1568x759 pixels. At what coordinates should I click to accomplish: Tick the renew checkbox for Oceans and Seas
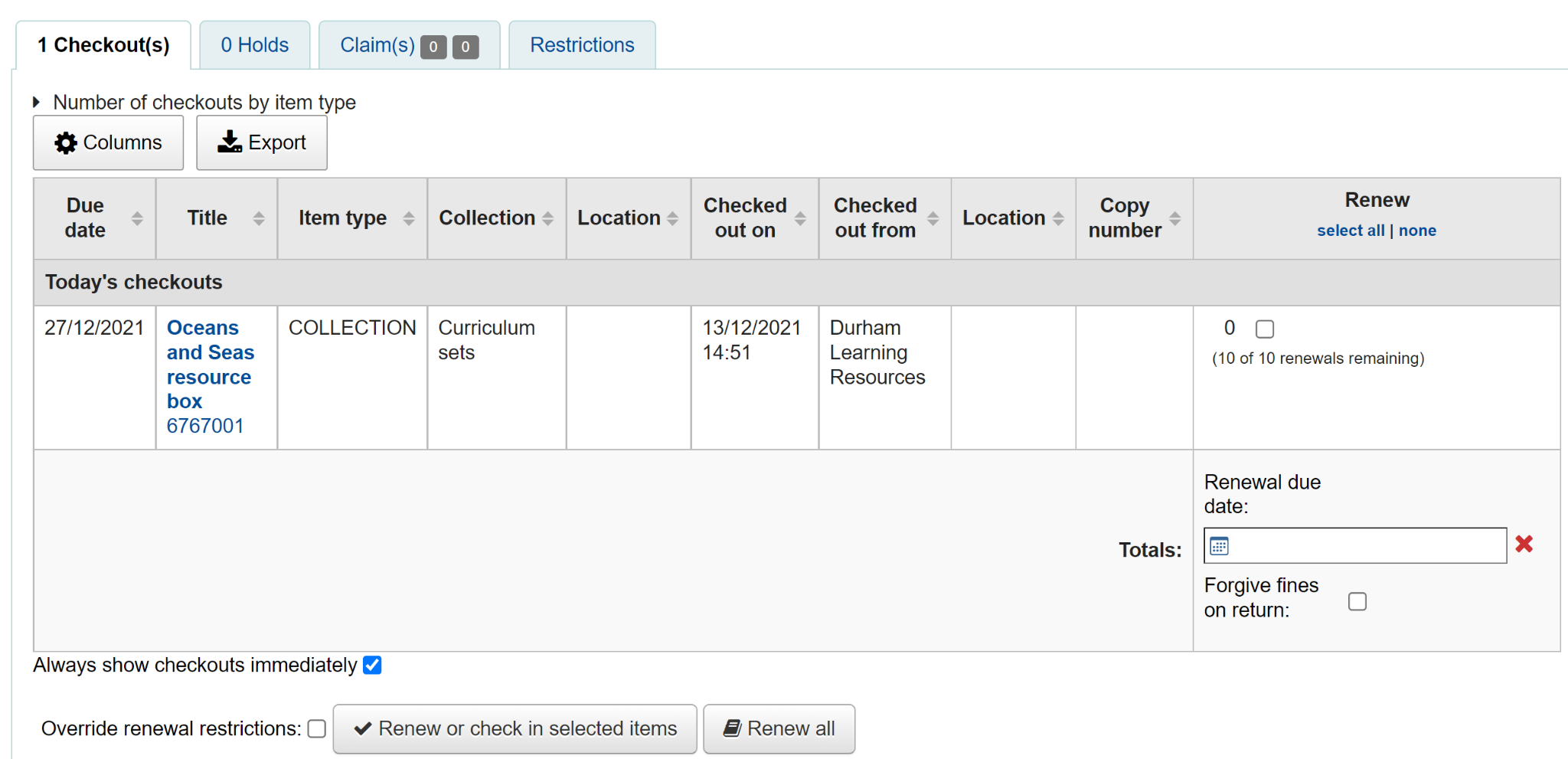click(1265, 328)
